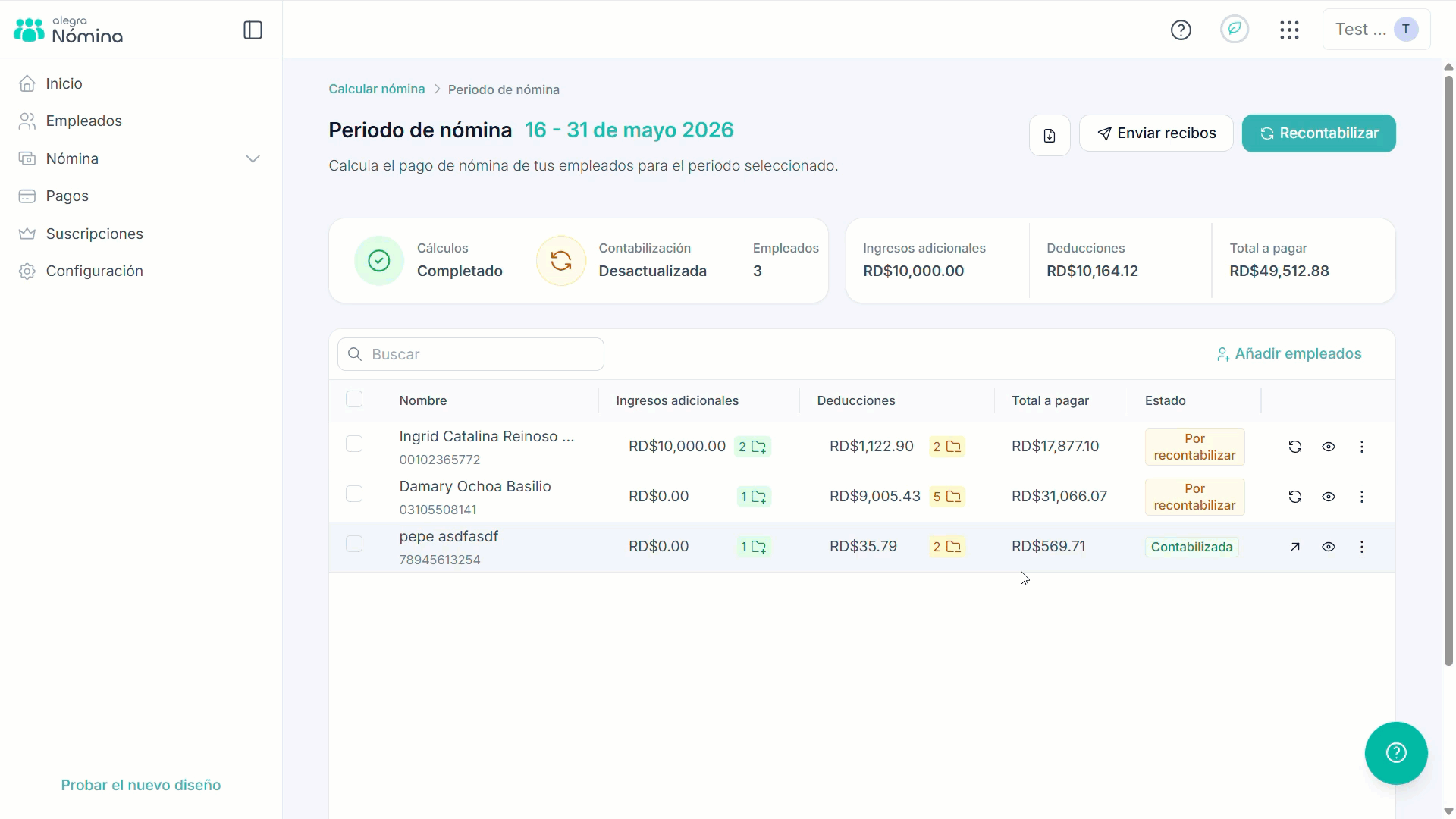The height and width of the screenshot is (819, 1456).
Task: Click Añadir empleados link
Action: pyautogui.click(x=1289, y=354)
